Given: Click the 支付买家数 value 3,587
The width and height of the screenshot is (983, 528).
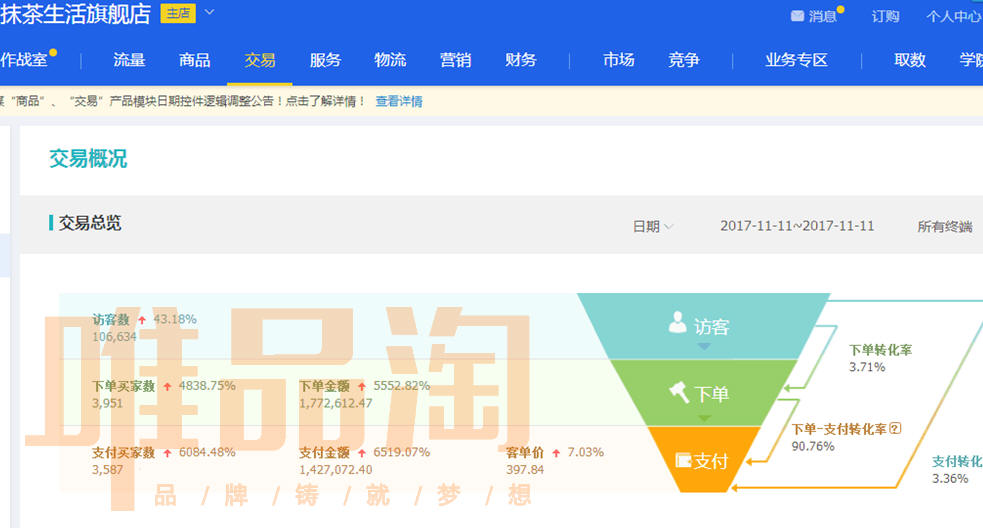Looking at the screenshot, I should point(107,470).
